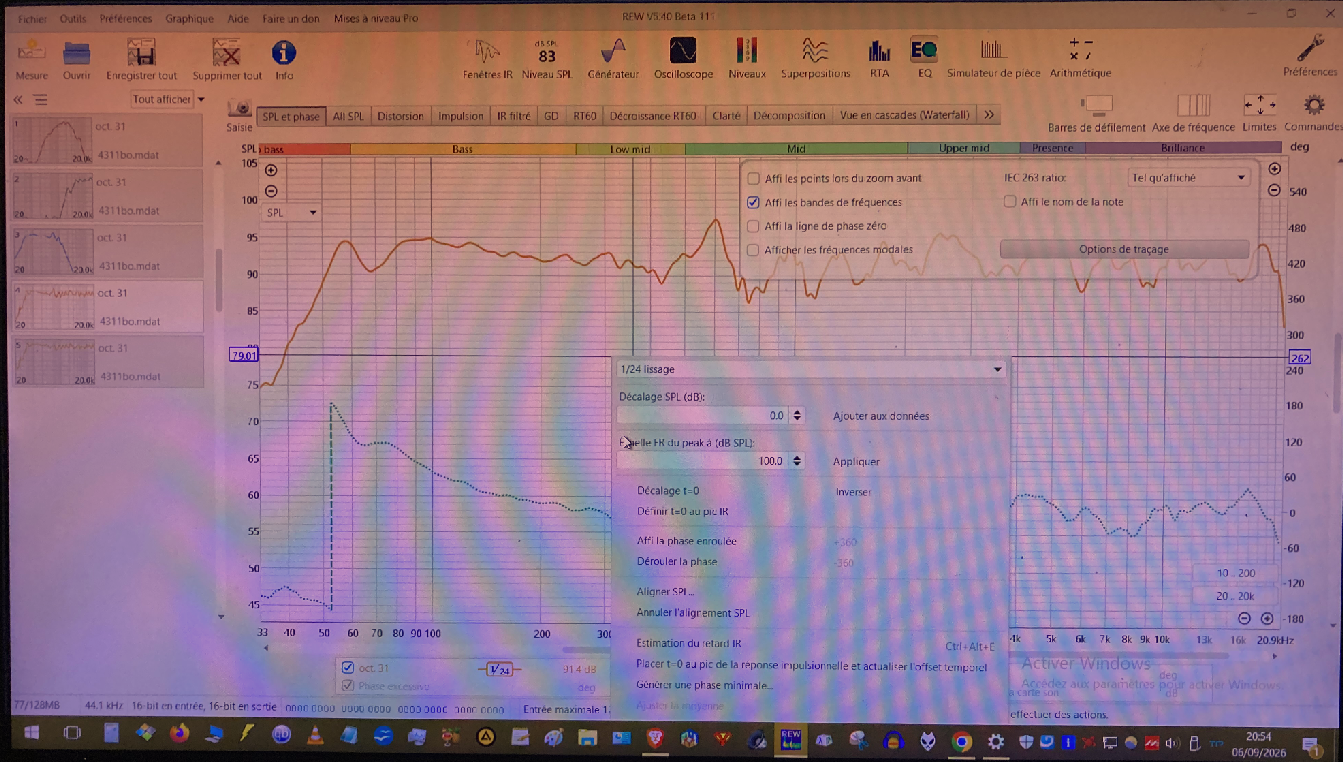The image size is (1343, 762).
Task: Click the Décalage SPL (dB) input field
Action: pos(703,415)
